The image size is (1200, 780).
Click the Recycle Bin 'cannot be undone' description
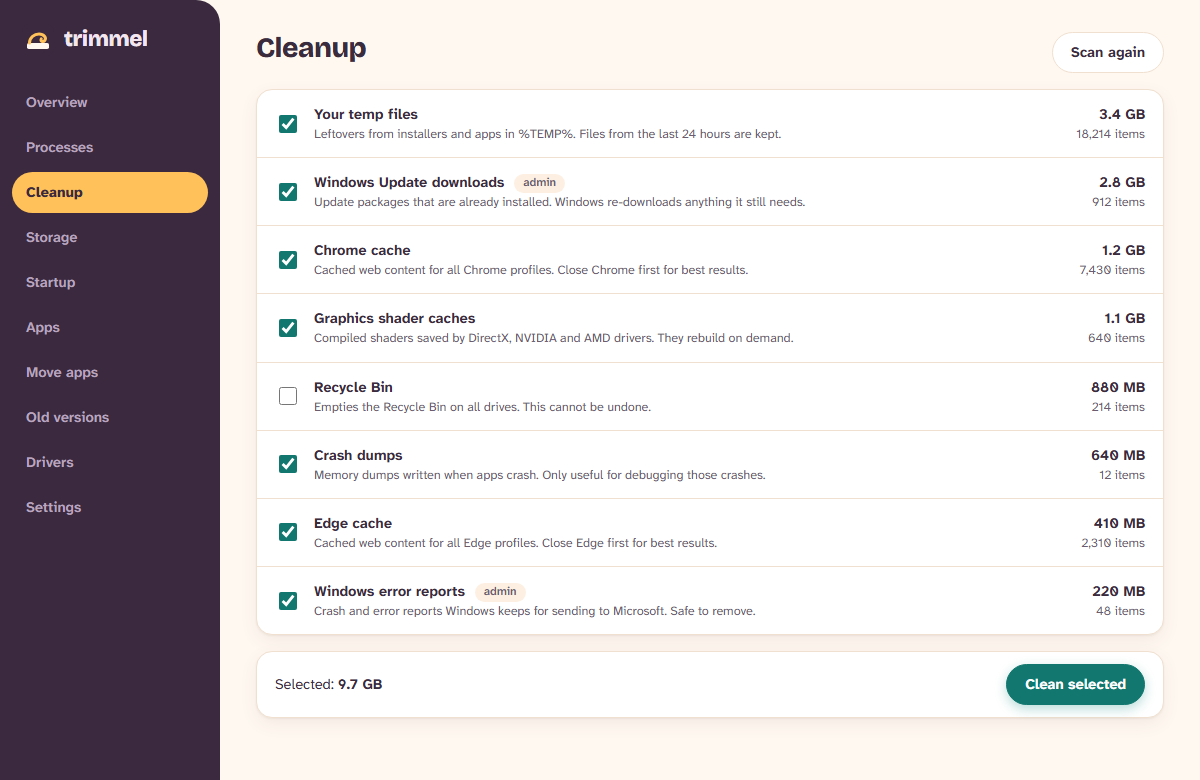click(x=482, y=407)
